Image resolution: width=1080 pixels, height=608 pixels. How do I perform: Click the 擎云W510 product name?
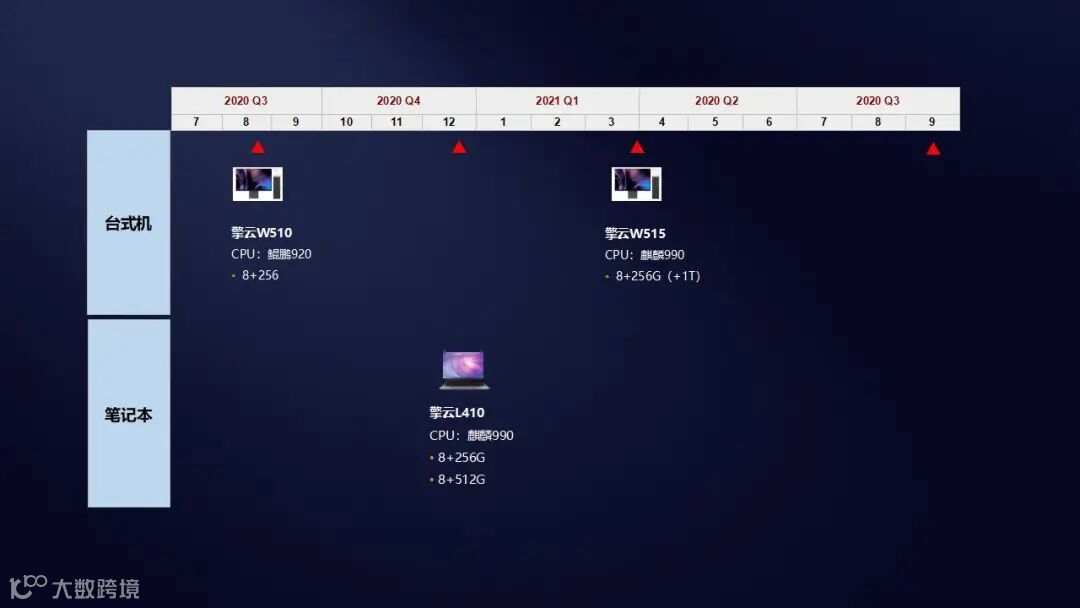point(262,233)
